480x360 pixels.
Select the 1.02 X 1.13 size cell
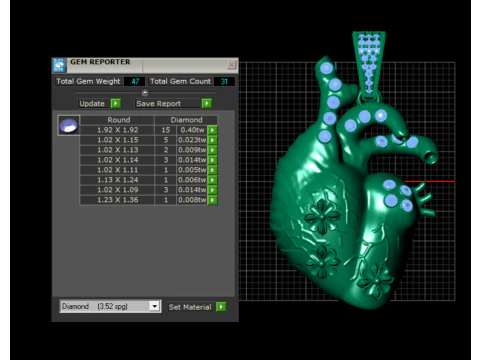[x=117, y=150]
